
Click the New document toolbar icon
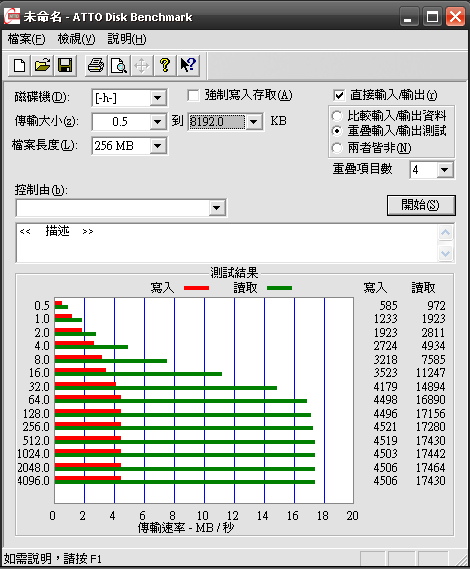20,66
